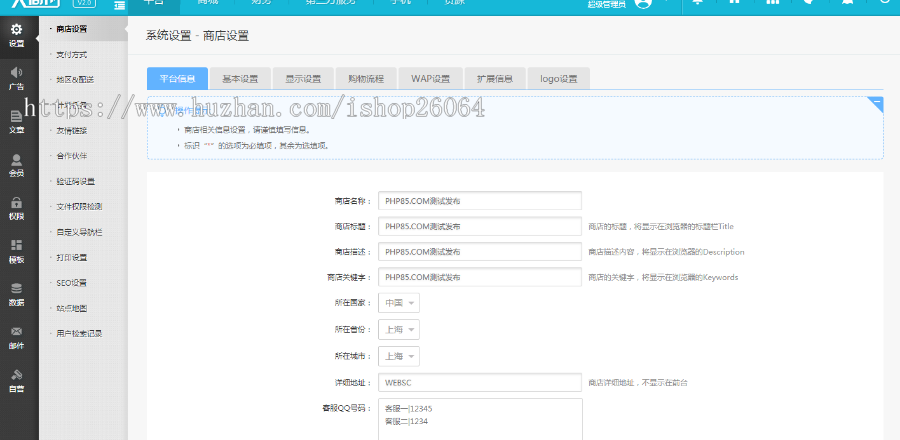Viewport: 900px width, 440px height.
Task: Collapse the tips box using its corner icon
Action: point(876,103)
